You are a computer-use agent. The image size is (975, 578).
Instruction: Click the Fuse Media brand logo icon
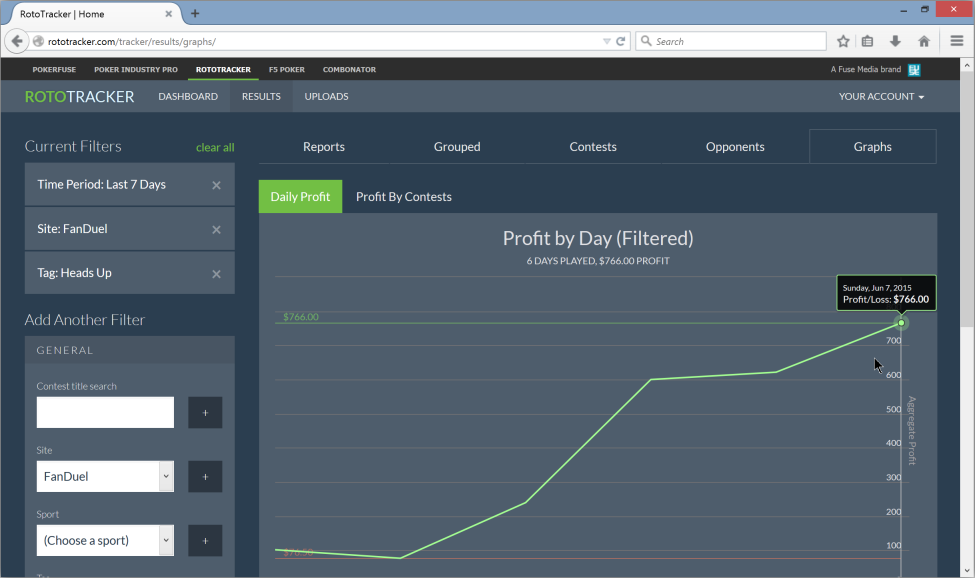(914, 70)
